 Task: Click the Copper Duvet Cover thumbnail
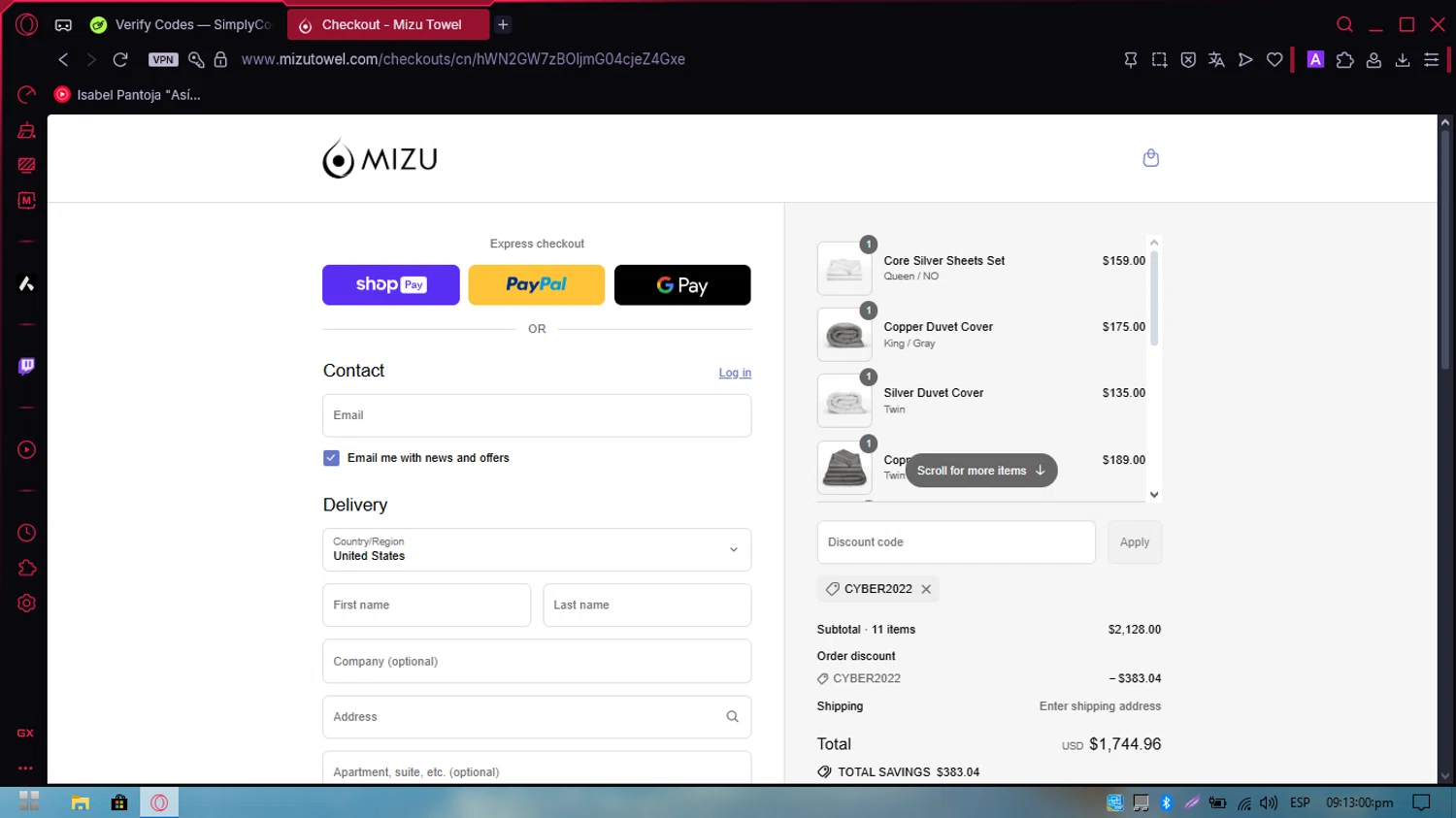click(x=844, y=335)
